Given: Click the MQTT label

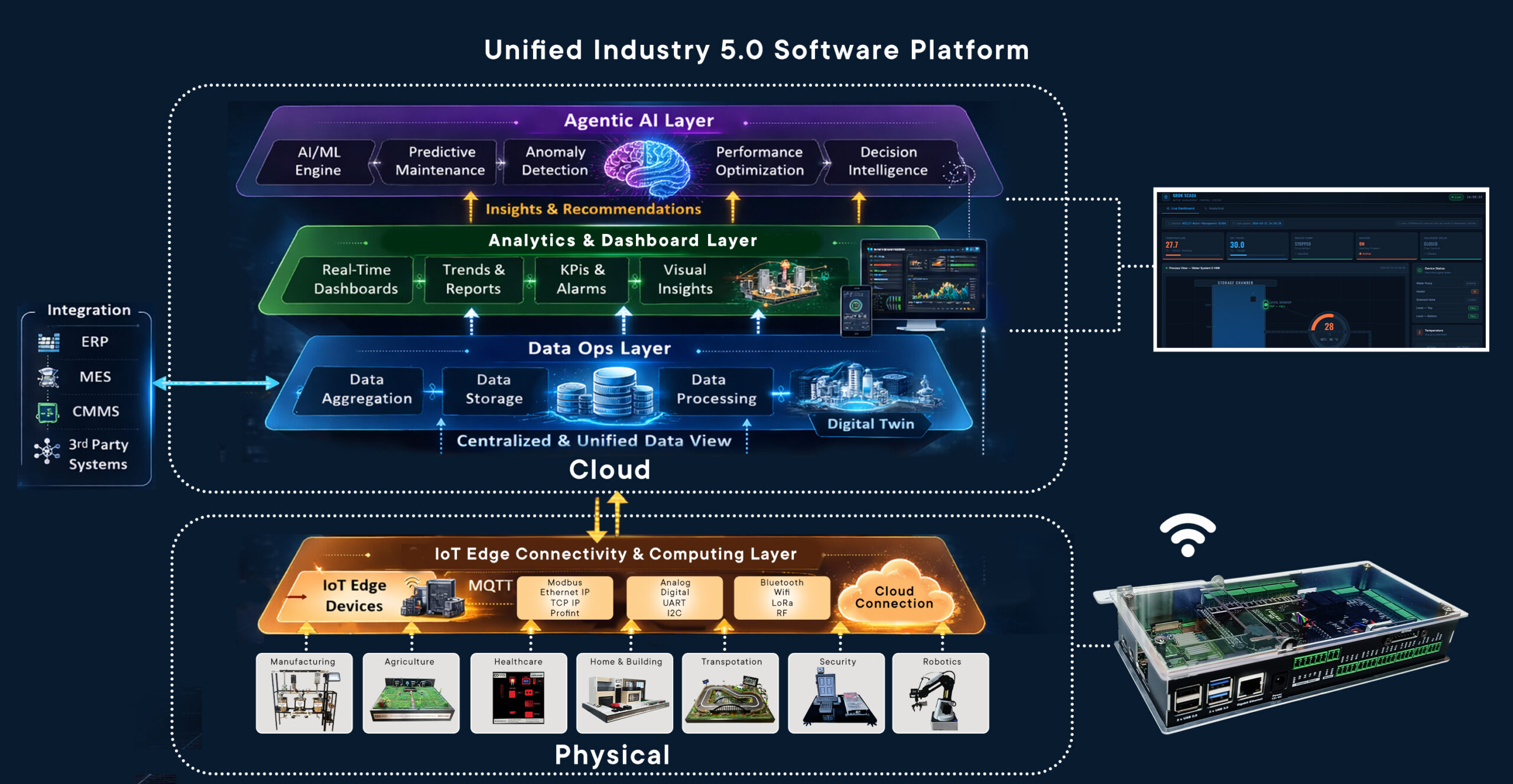Looking at the screenshot, I should click(490, 585).
